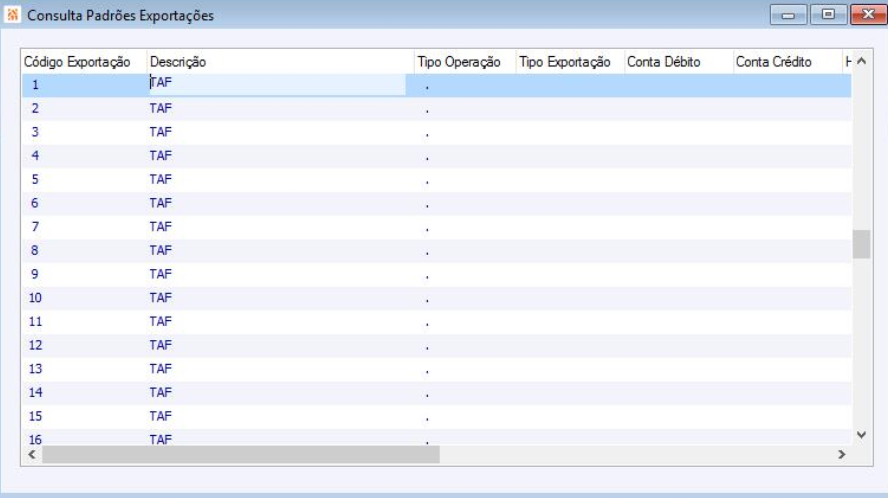Click the Conta Crédito column header
This screenshot has width=888, height=498.
[x=787, y=62]
